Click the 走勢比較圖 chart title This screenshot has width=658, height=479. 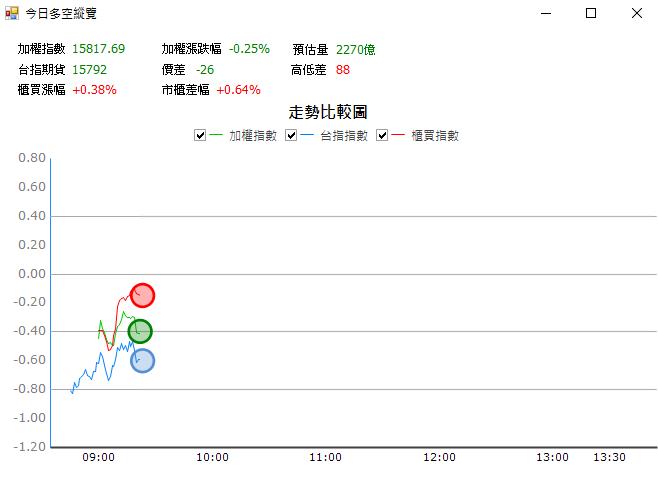[328, 112]
